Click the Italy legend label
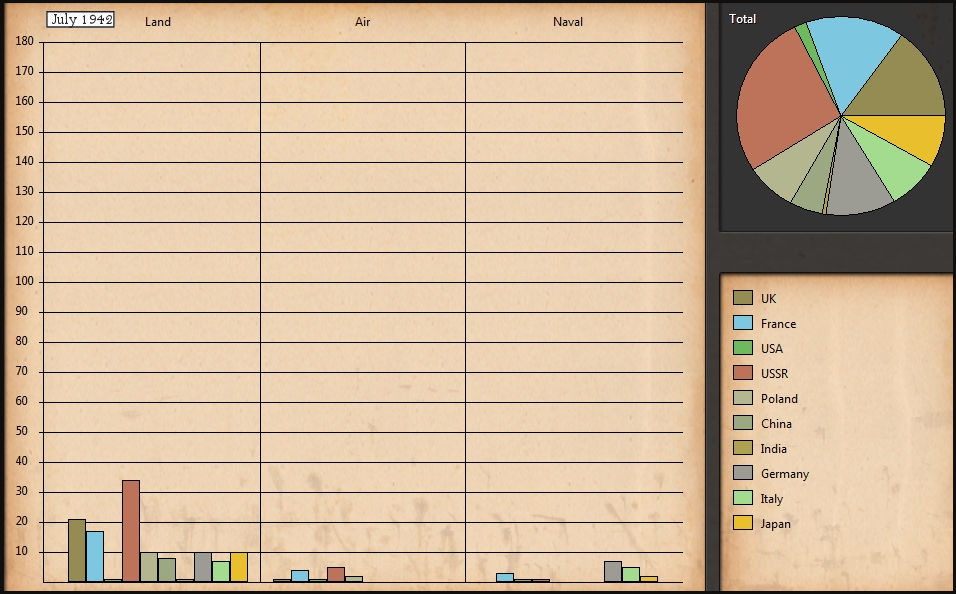956x594 pixels. [x=771, y=498]
